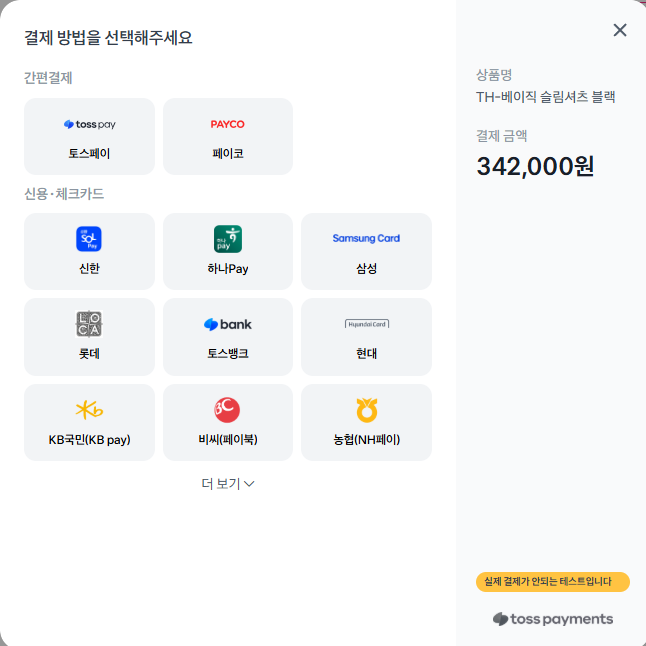Select the 농협(NH페이) label
Screen dimensions: 646x646
(367, 439)
